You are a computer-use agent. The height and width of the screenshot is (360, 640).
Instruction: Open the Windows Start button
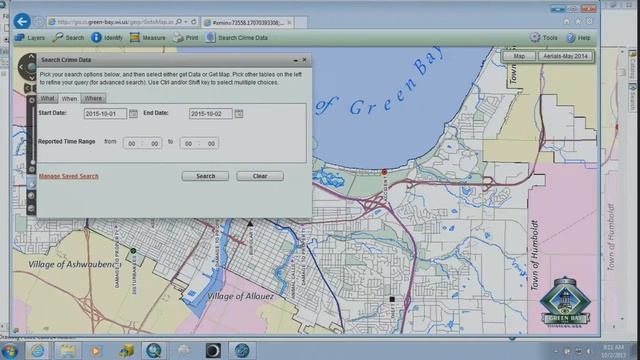click(x=9, y=351)
